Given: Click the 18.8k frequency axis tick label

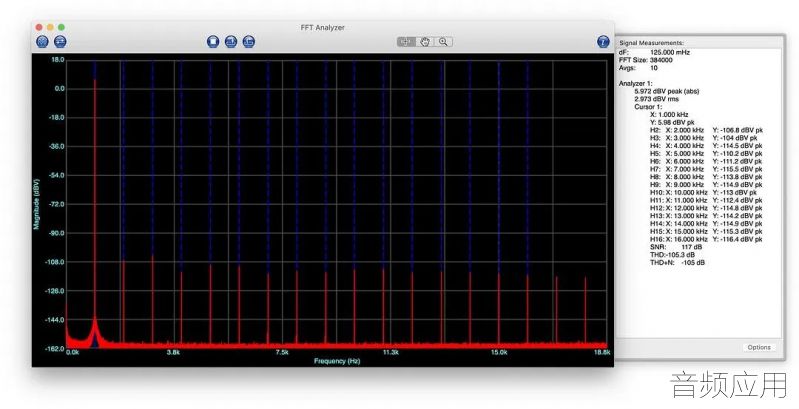Looking at the screenshot, I should pos(602,352).
